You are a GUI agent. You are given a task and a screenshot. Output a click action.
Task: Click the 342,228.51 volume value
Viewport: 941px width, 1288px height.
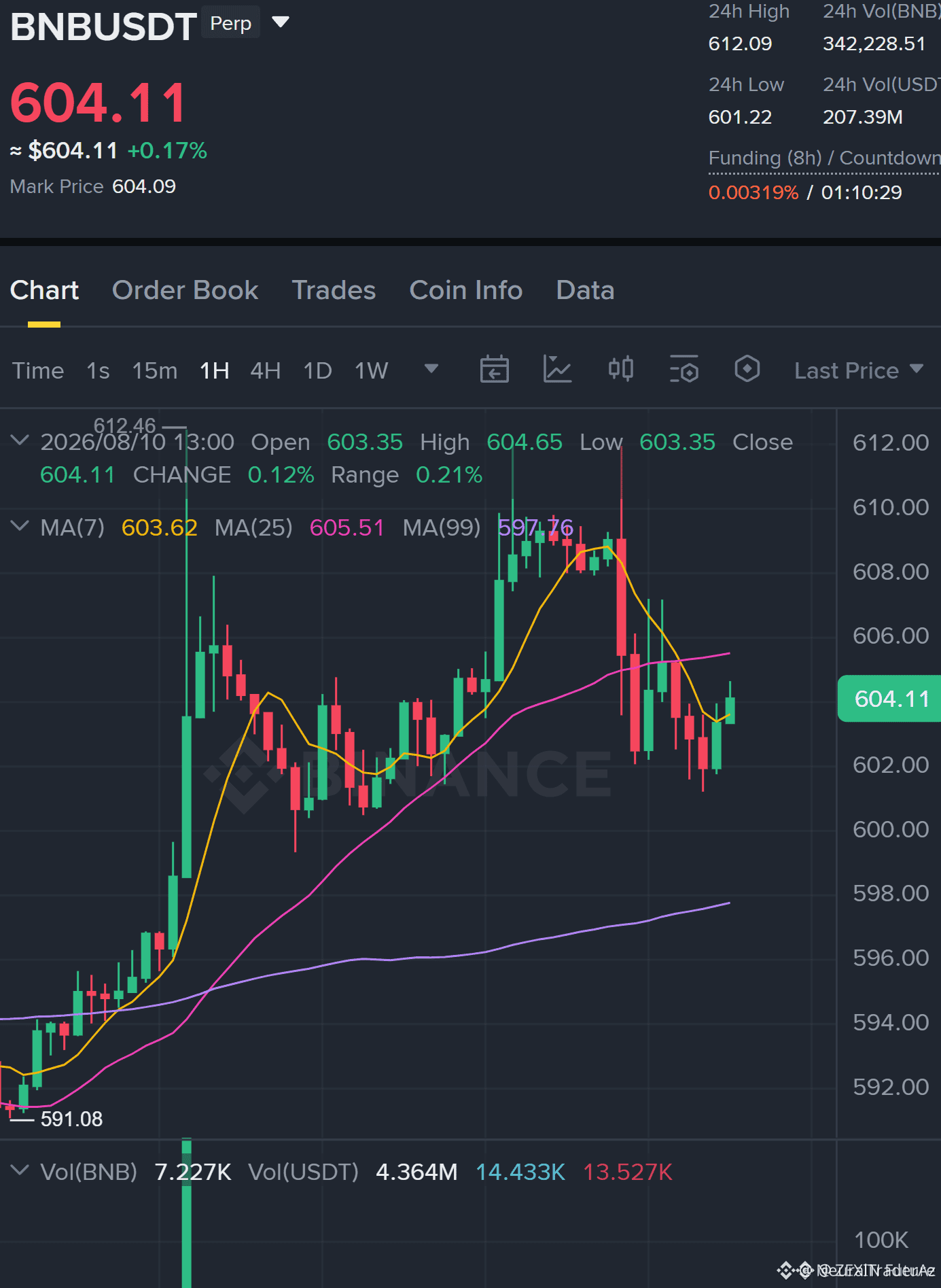click(x=874, y=43)
